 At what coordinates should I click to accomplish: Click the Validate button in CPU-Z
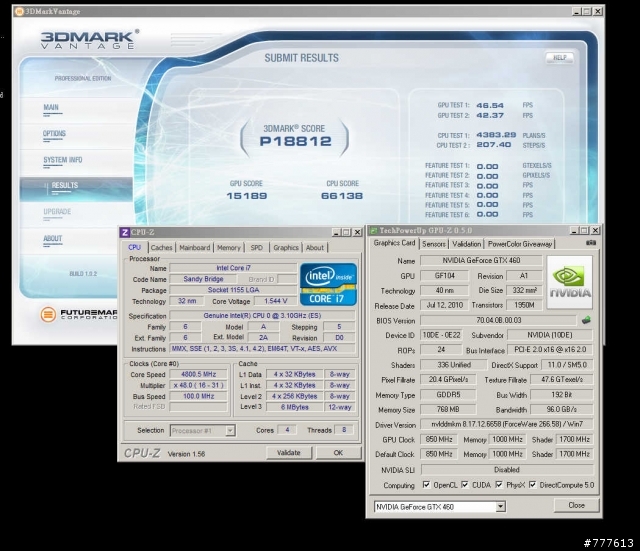point(289,453)
